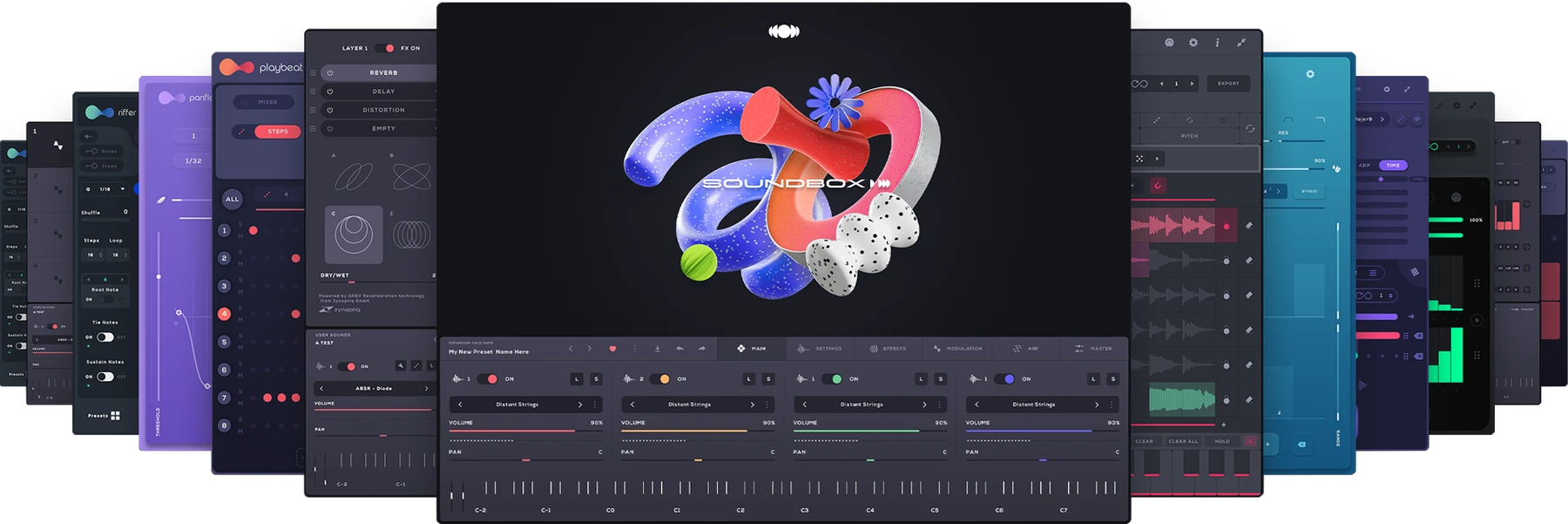
Task: Toggle Tie Notes switch in Riffer window
Action: 105,337
